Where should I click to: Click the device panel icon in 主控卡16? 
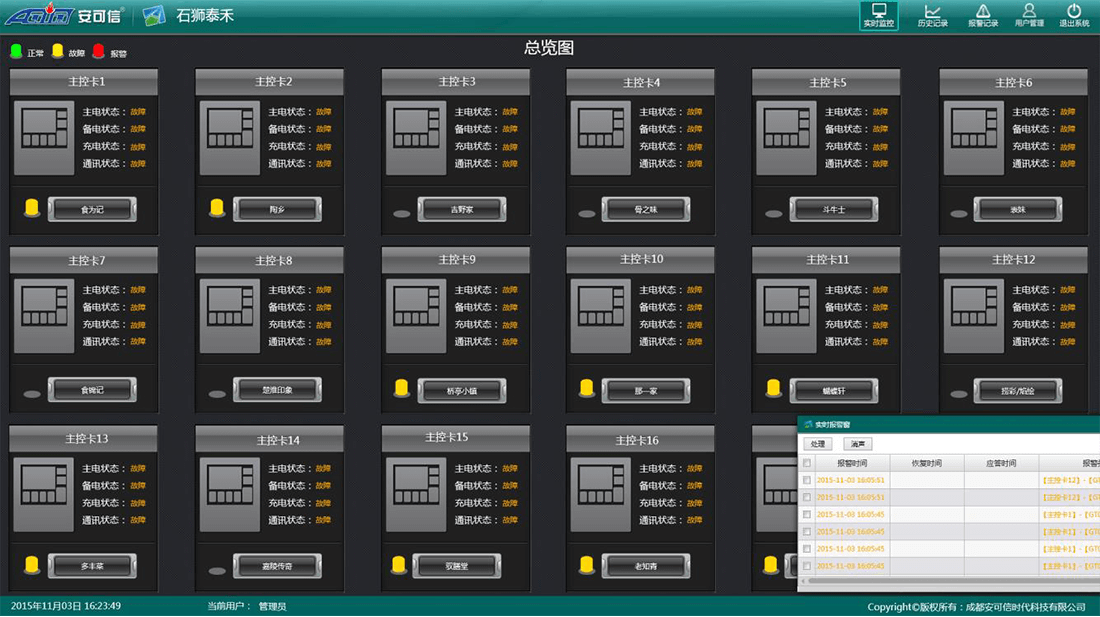click(x=601, y=494)
